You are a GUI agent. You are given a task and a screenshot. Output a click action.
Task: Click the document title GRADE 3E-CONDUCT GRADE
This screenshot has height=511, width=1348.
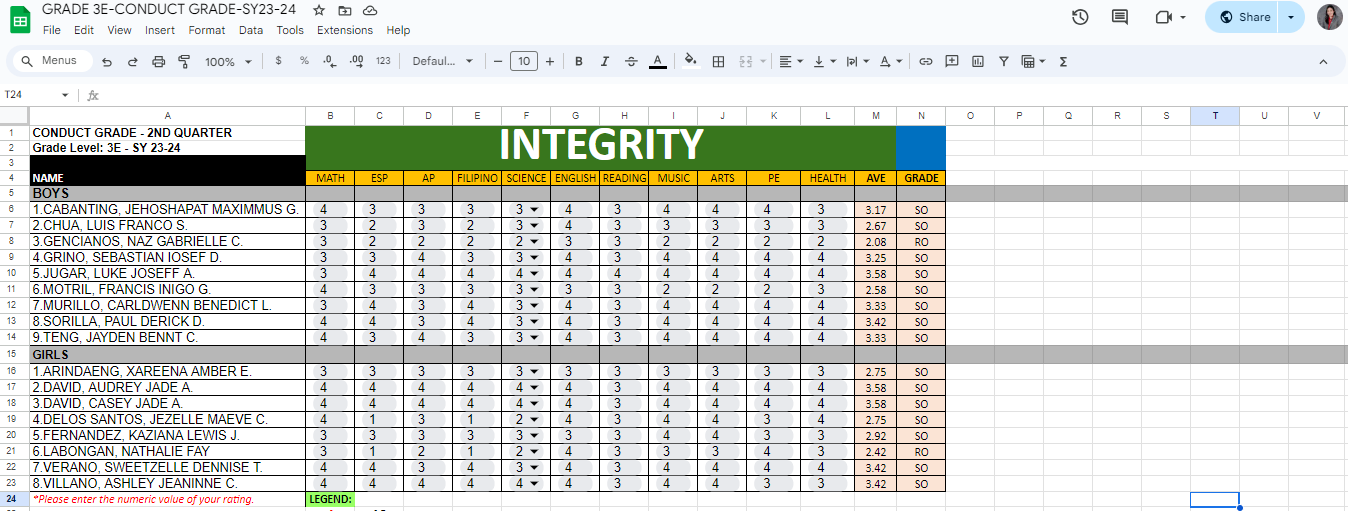pos(169,10)
